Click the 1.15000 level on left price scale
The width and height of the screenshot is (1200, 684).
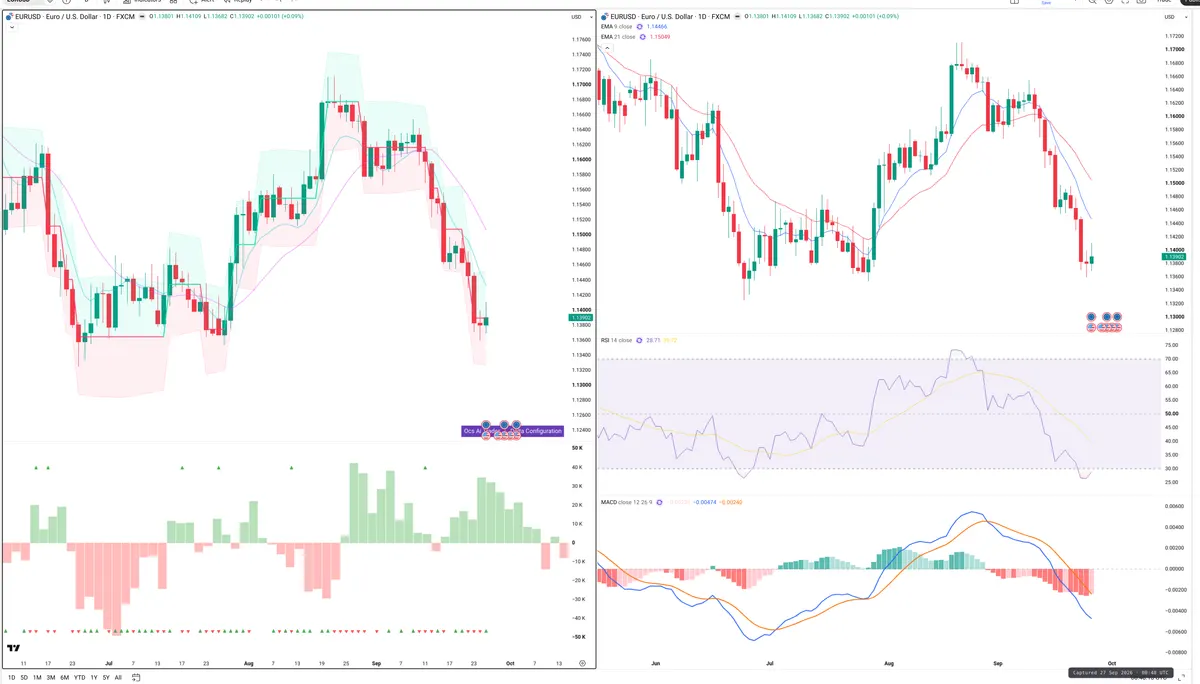pyautogui.click(x=580, y=234)
